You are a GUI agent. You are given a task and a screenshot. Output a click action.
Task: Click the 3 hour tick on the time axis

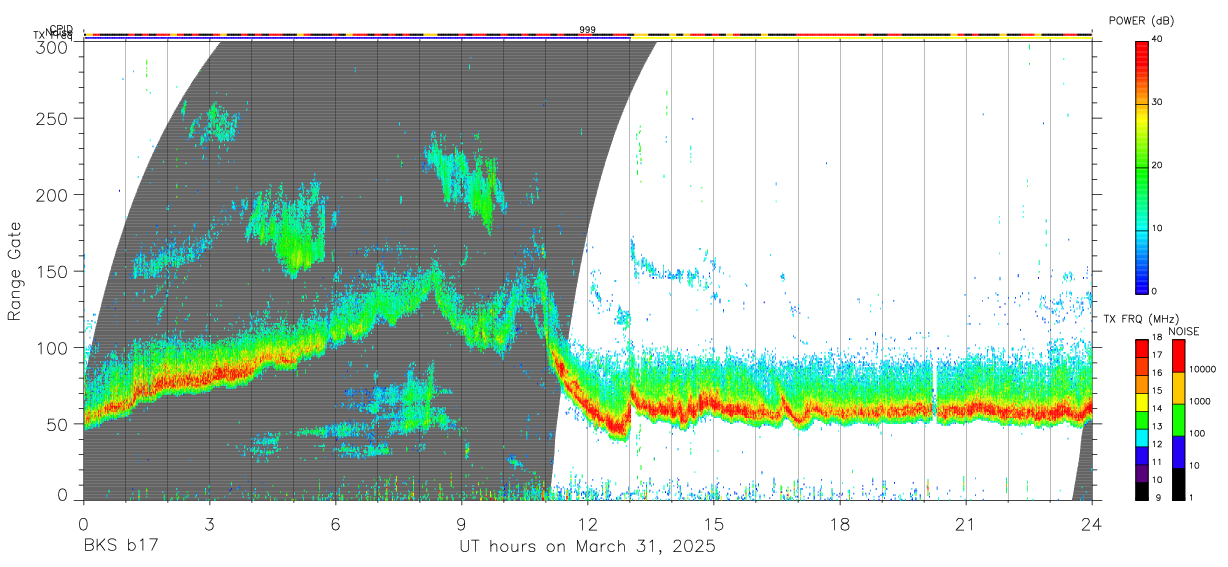(209, 524)
